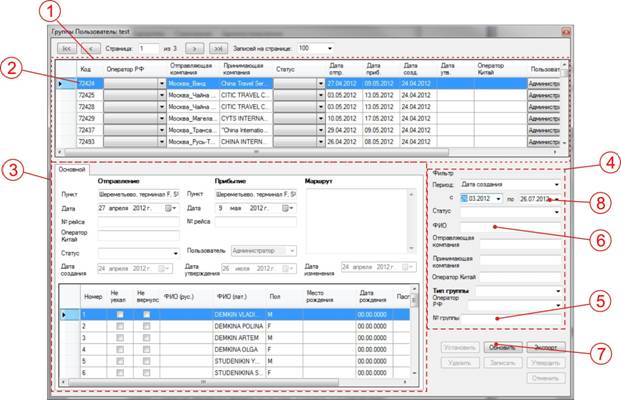The width and height of the screenshot is (621, 400).
Task: Click the Код column header in the groups grid
Action: click(86, 69)
